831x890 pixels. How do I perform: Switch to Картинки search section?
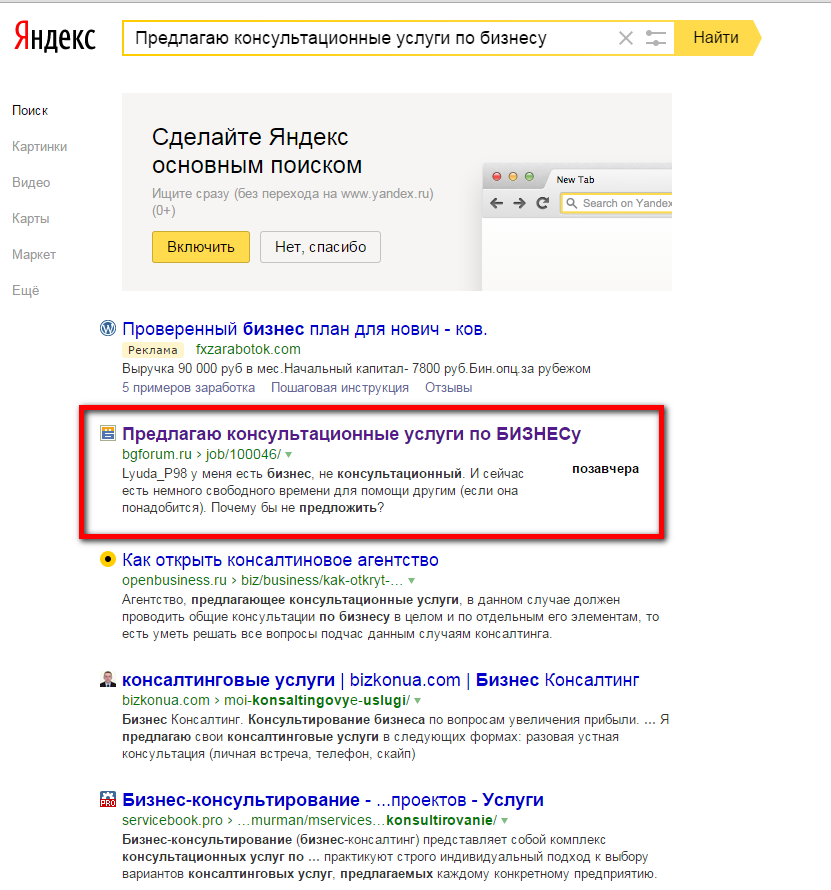click(40, 146)
